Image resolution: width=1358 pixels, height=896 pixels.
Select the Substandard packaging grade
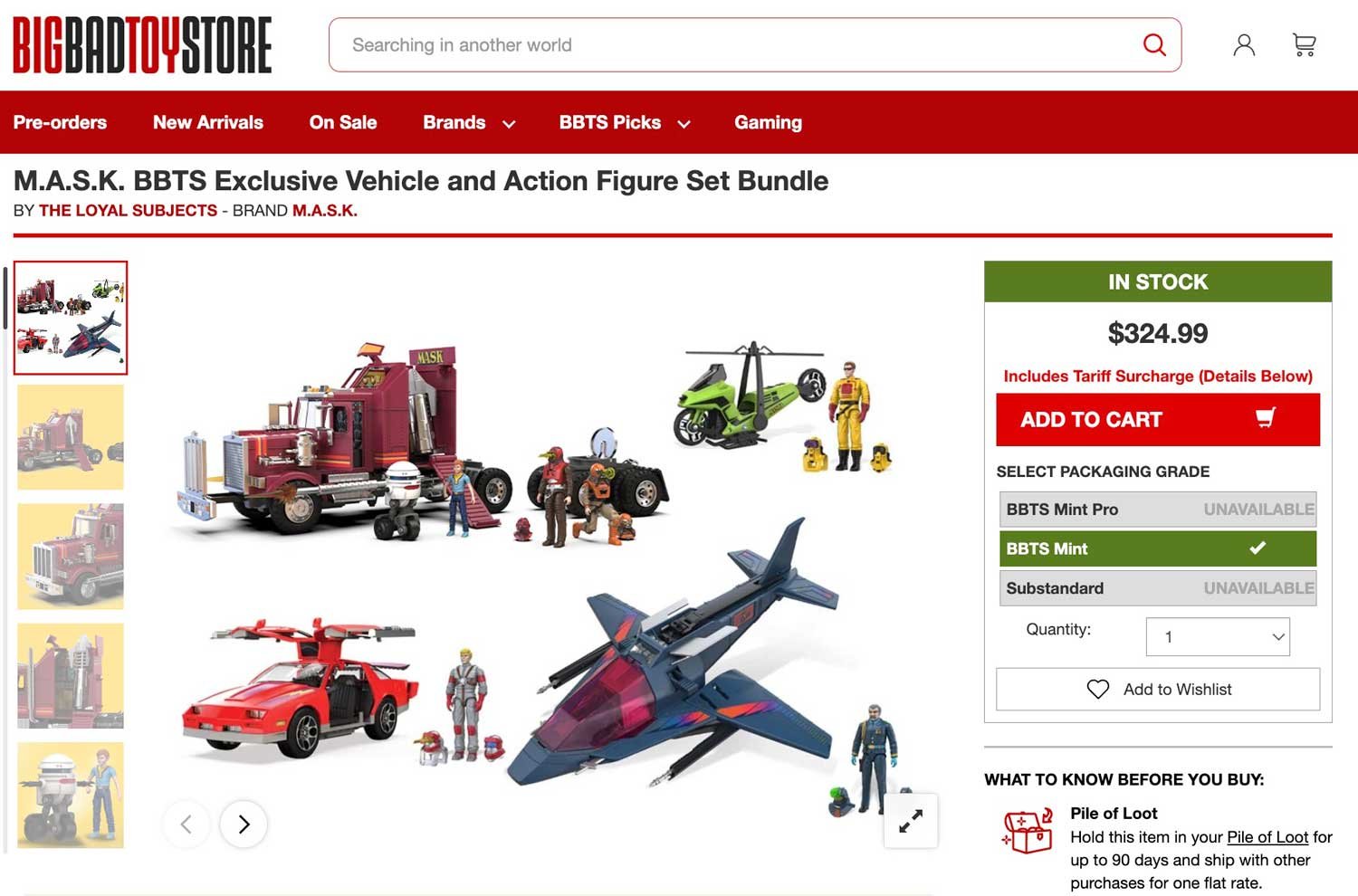(x=1158, y=588)
